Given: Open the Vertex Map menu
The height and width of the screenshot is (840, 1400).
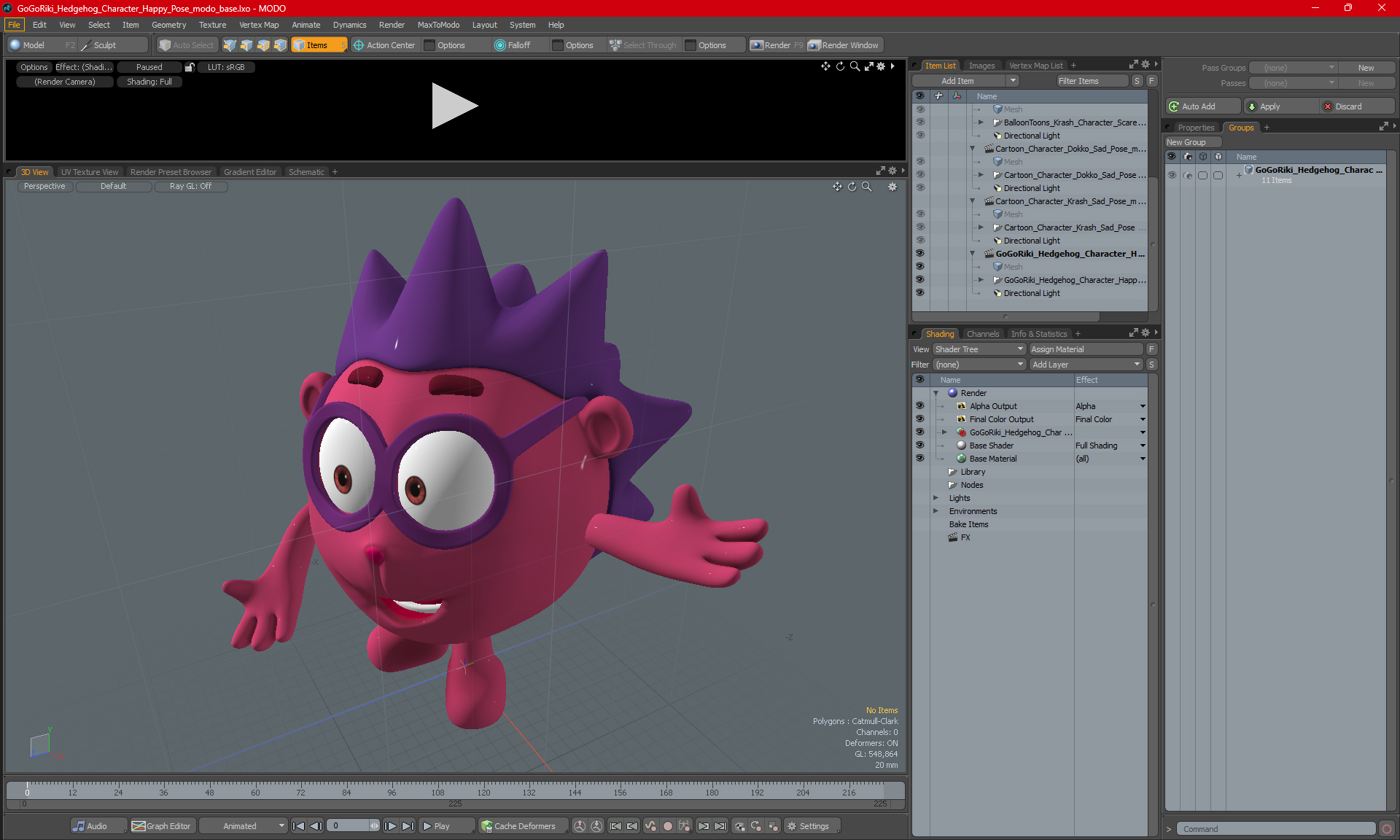Looking at the screenshot, I should pos(259,25).
